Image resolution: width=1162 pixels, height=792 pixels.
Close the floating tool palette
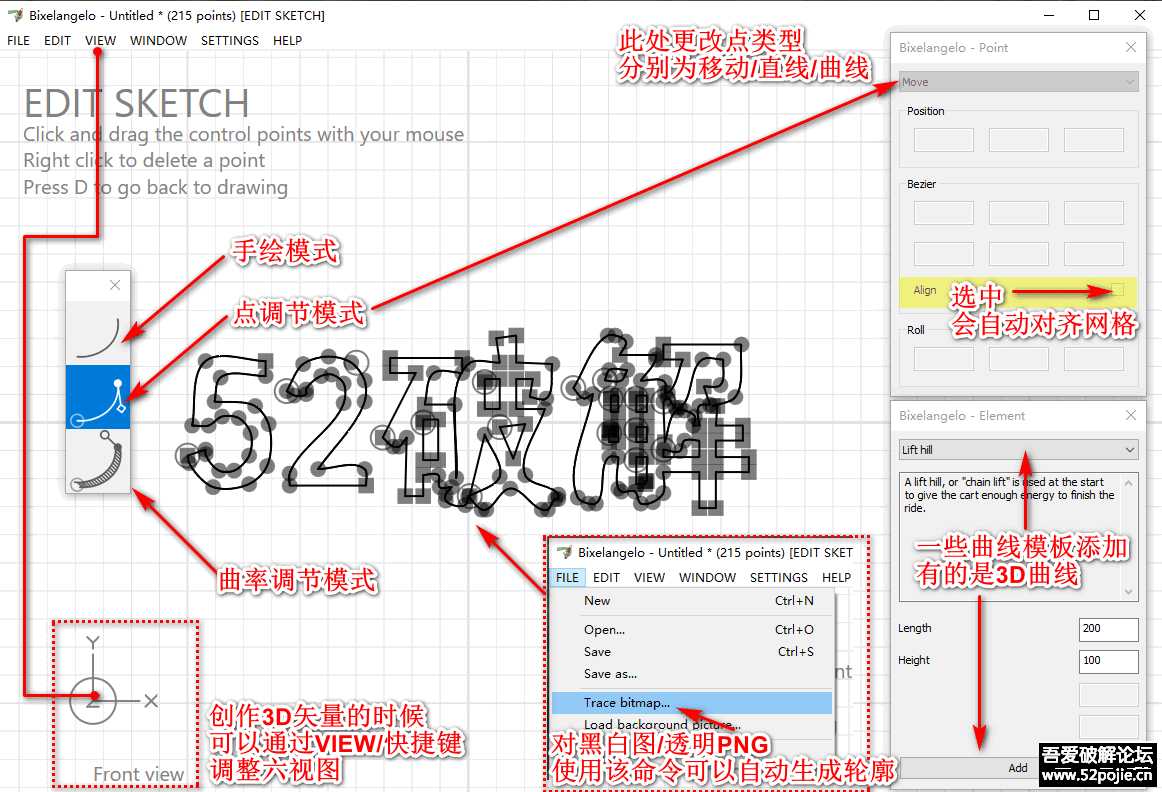113,285
